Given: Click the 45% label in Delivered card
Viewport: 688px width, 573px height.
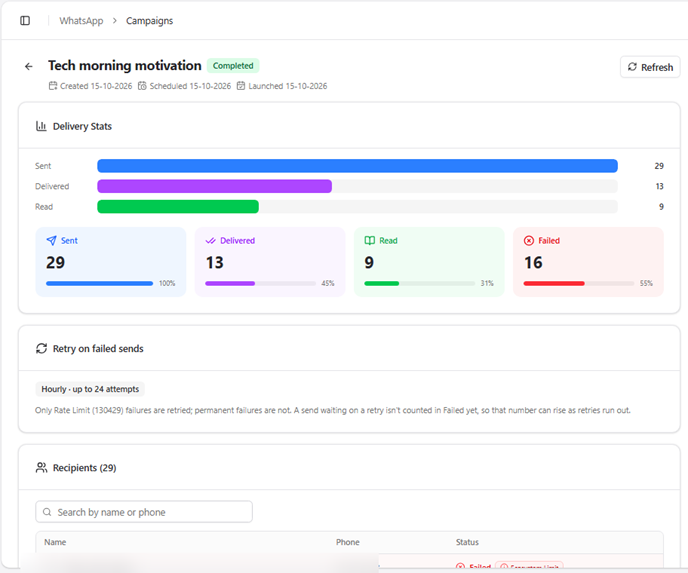Looking at the screenshot, I should click(328, 283).
